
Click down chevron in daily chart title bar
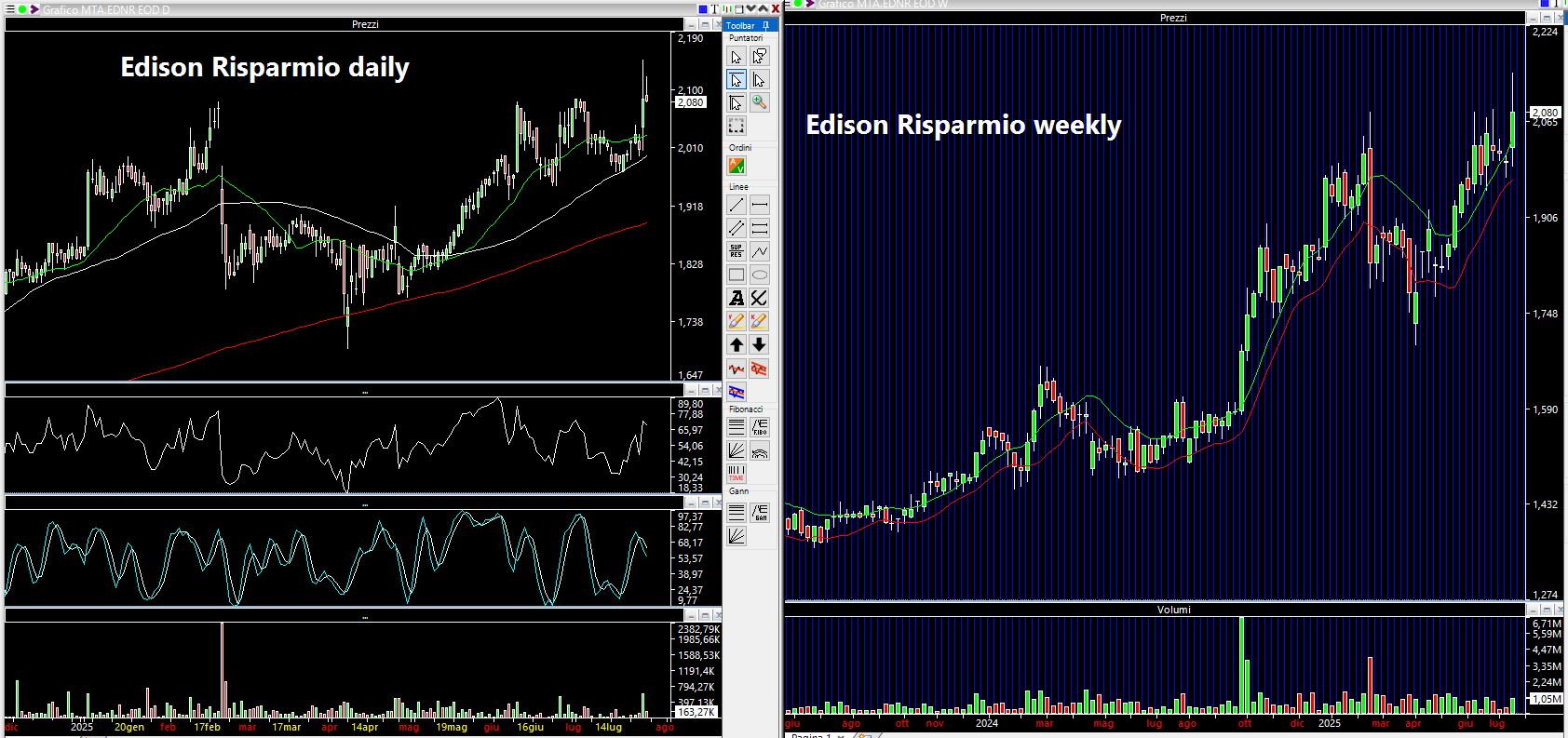coord(751,9)
